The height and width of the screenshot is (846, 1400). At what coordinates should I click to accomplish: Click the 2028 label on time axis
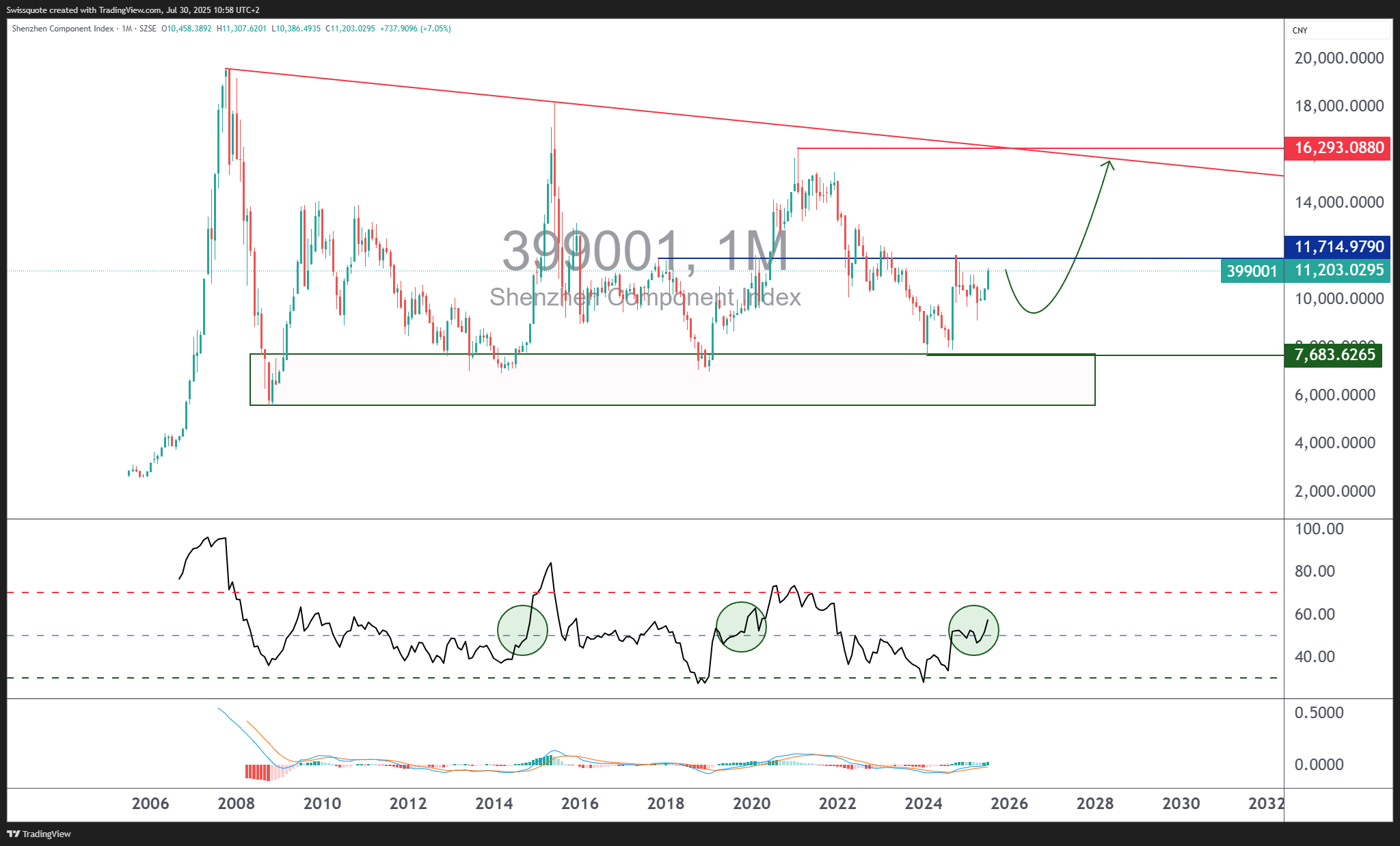pos(1095,804)
